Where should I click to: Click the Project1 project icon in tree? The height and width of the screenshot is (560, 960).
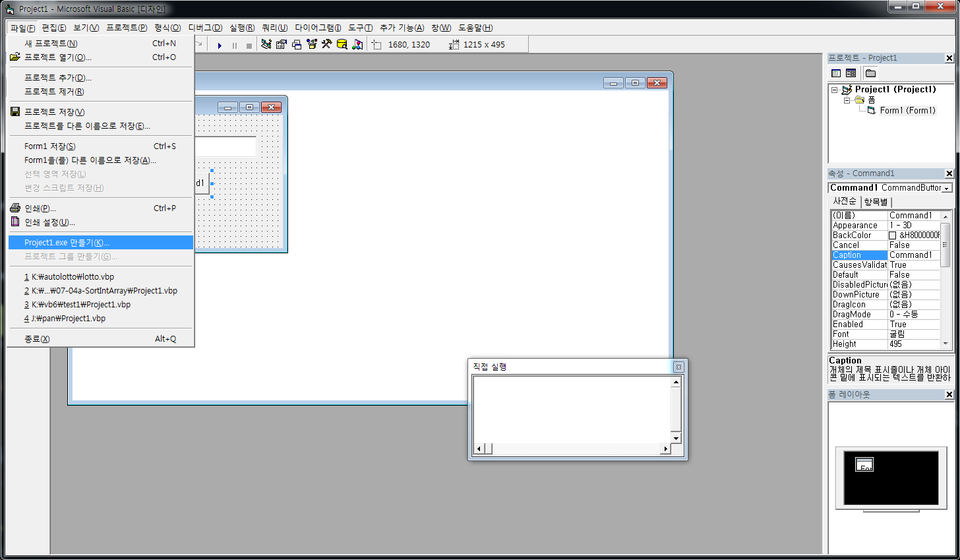click(847, 89)
